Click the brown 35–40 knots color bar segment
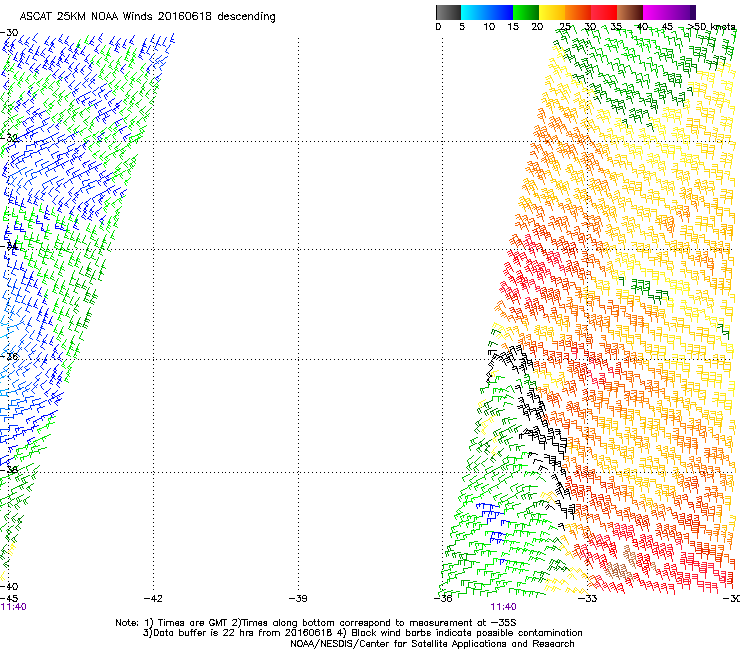The height and width of the screenshot is (650, 740). (630, 12)
